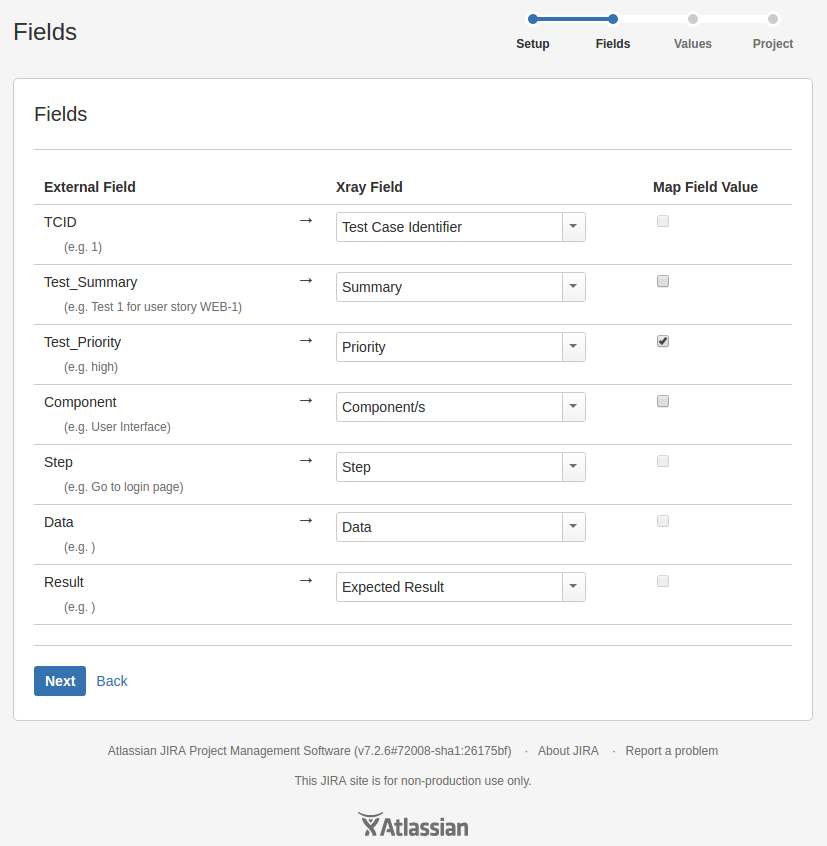Click the Fields step circle marker

[613, 19]
